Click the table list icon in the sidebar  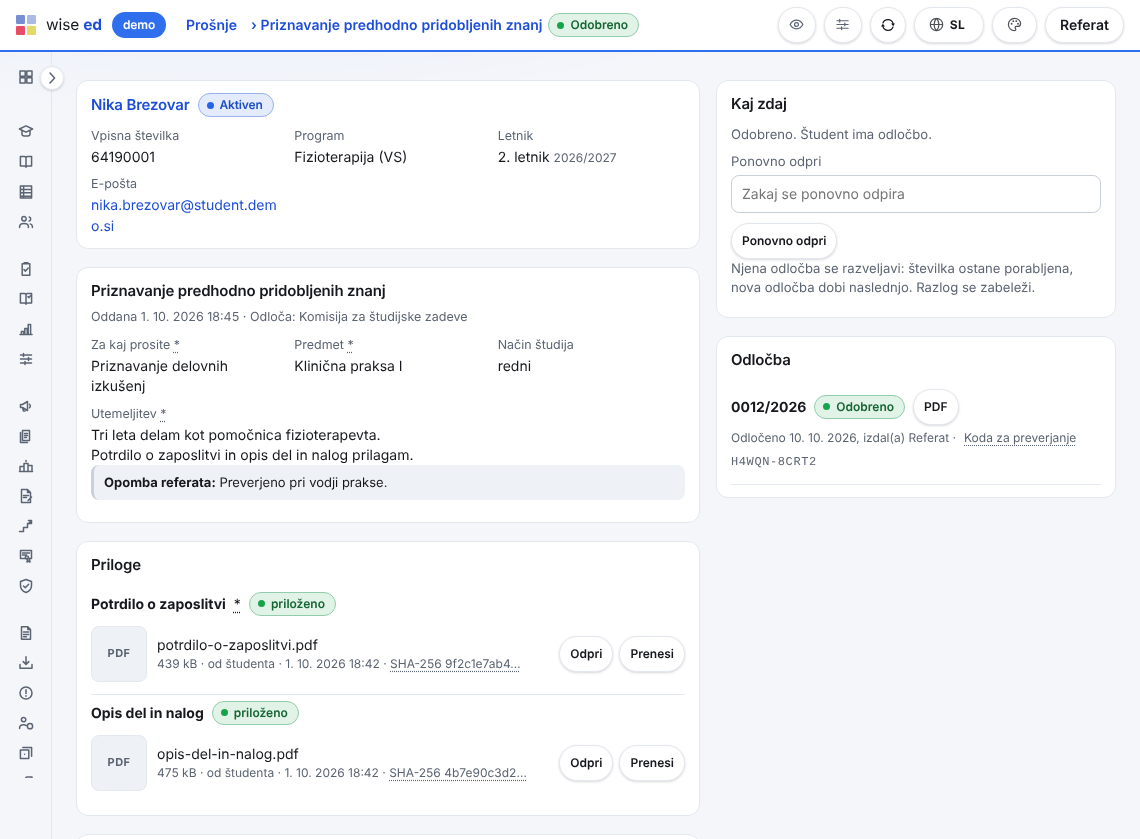point(26,192)
